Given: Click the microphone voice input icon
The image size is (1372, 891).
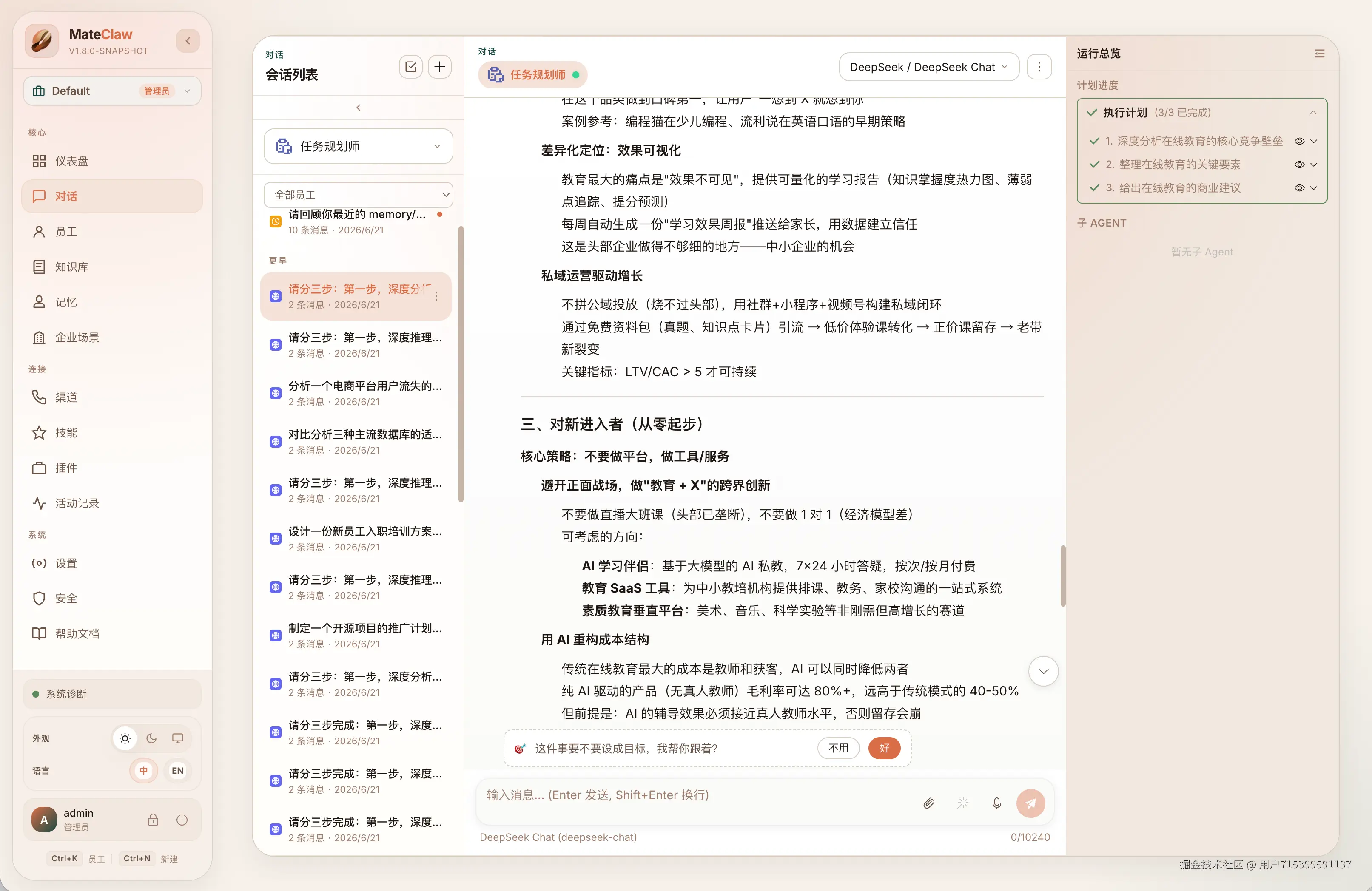Looking at the screenshot, I should (x=997, y=803).
